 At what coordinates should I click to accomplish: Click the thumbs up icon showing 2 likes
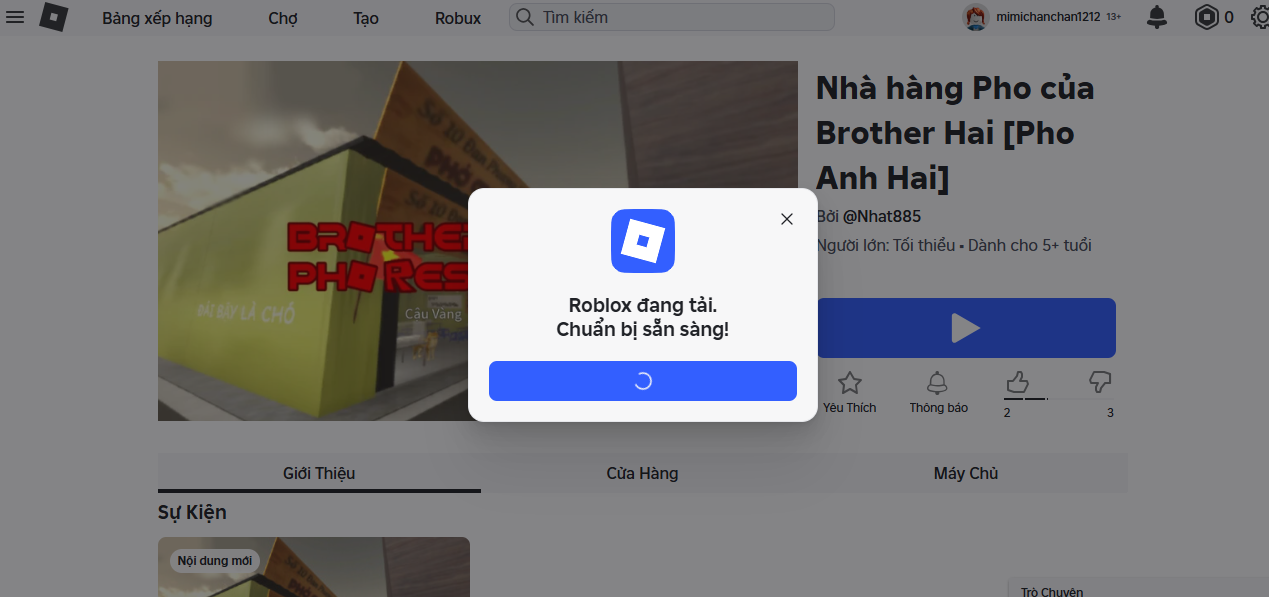tap(1017, 381)
